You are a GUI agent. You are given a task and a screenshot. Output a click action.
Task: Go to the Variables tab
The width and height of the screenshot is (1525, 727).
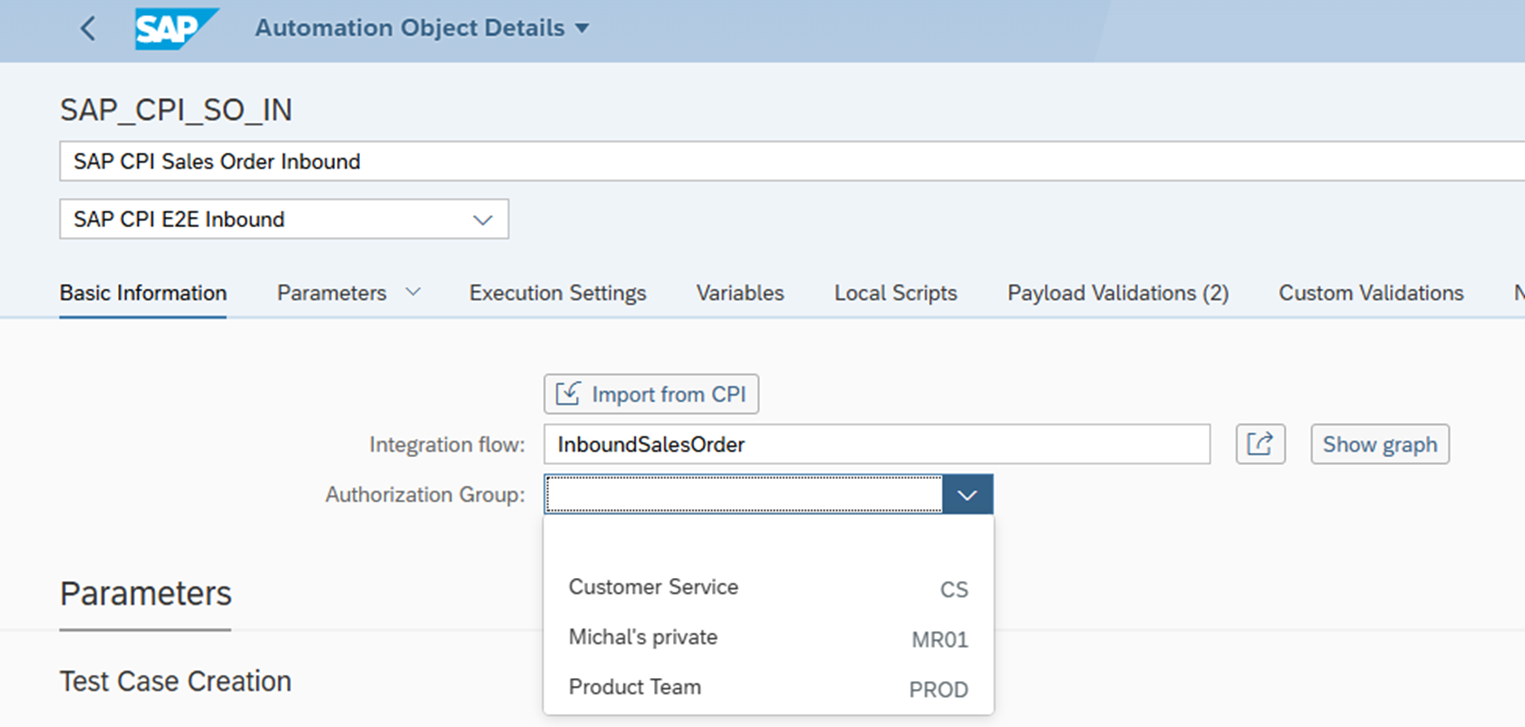[740, 293]
